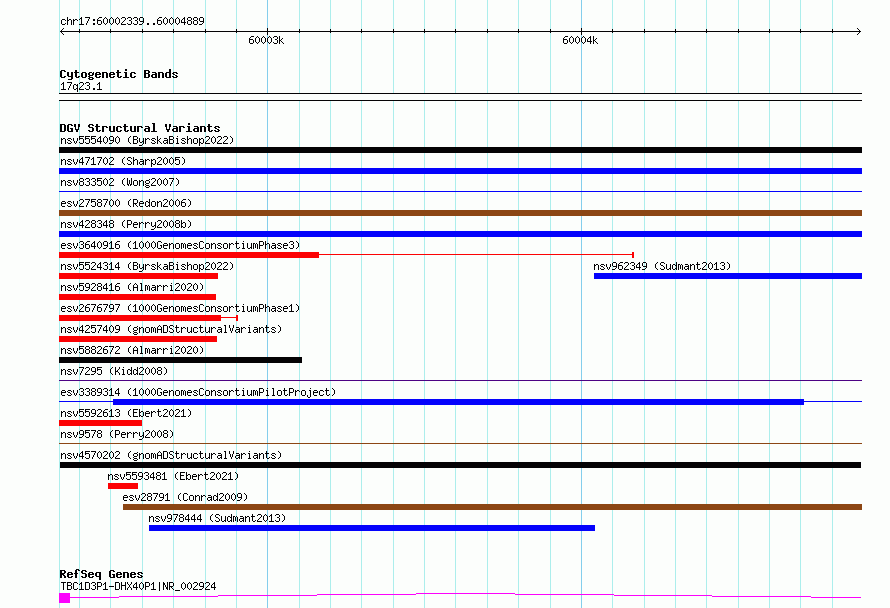Open nsv5592613 (Ebert2021) variant label
Viewport: 890px width, 608px height.
(x=126, y=413)
